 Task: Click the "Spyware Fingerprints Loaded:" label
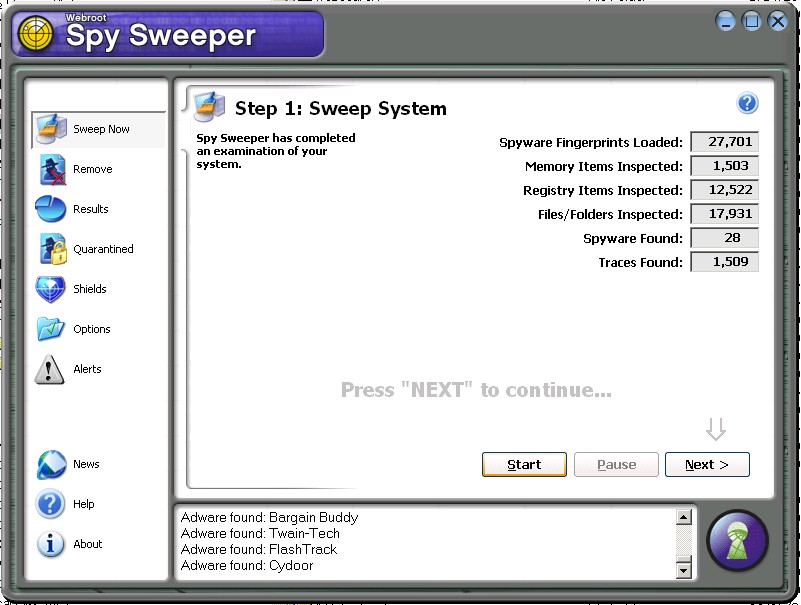(x=591, y=143)
